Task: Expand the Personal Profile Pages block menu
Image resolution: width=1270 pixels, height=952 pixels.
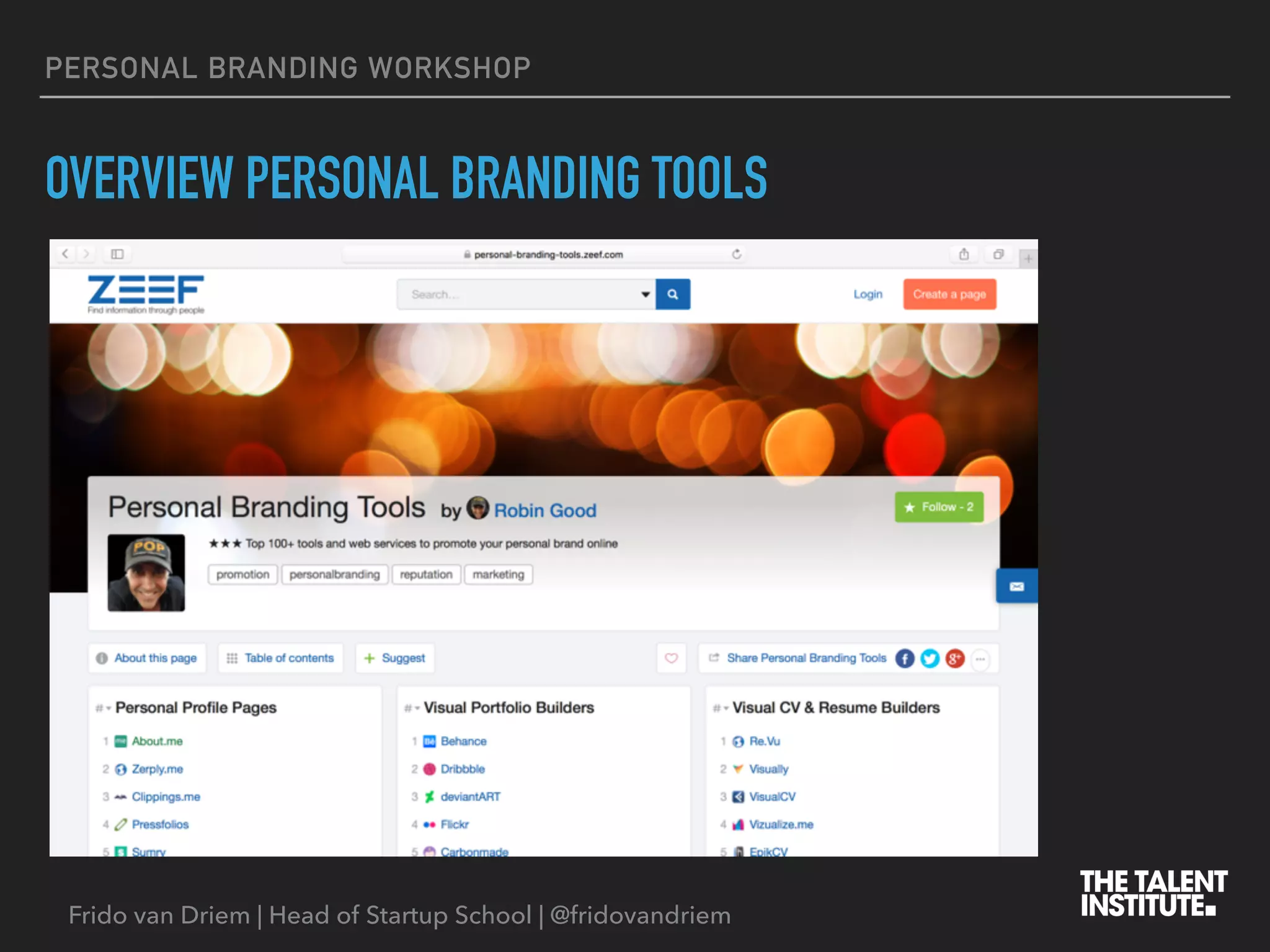Action: coord(103,708)
